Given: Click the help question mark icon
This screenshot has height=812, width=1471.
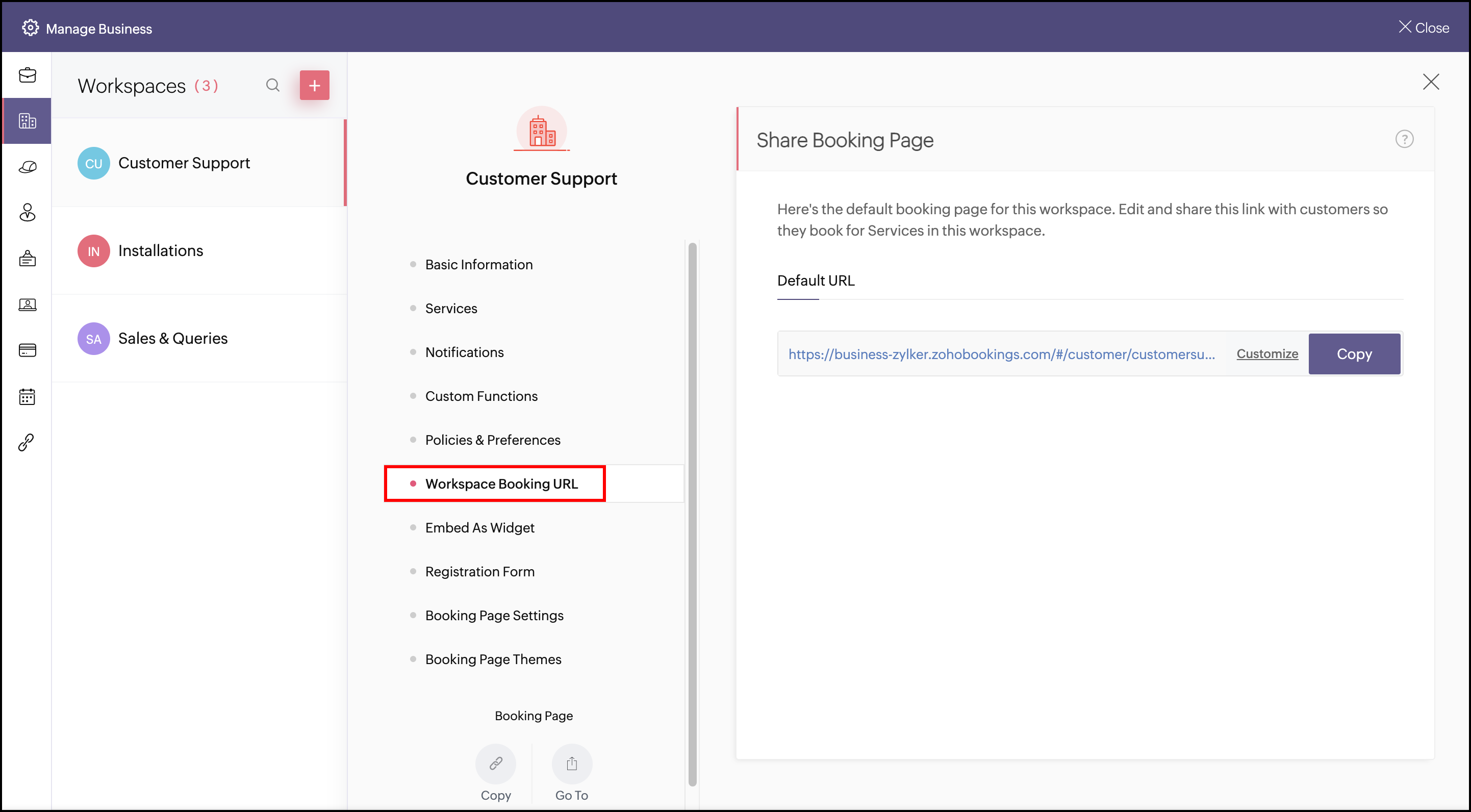Looking at the screenshot, I should pyautogui.click(x=1404, y=139).
